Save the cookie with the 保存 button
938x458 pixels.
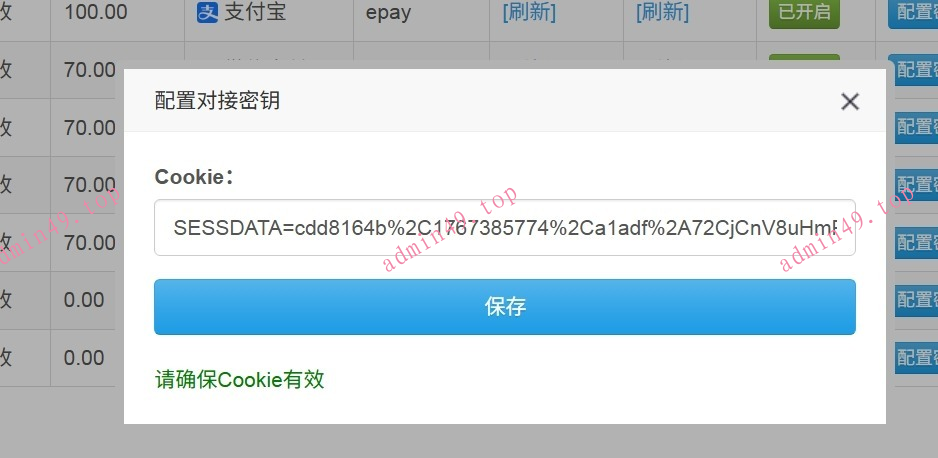click(505, 307)
